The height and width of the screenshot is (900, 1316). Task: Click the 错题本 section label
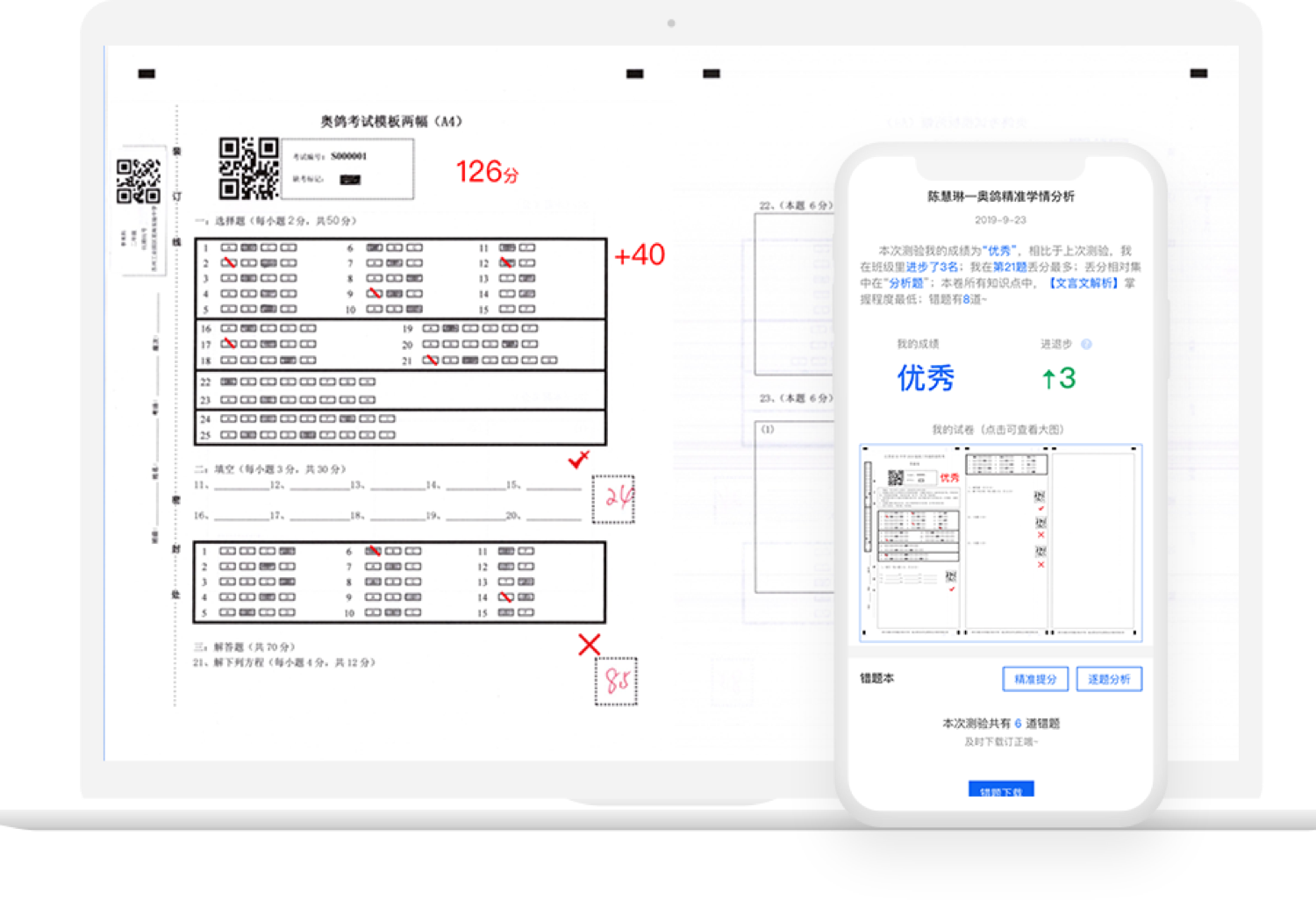[876, 678]
